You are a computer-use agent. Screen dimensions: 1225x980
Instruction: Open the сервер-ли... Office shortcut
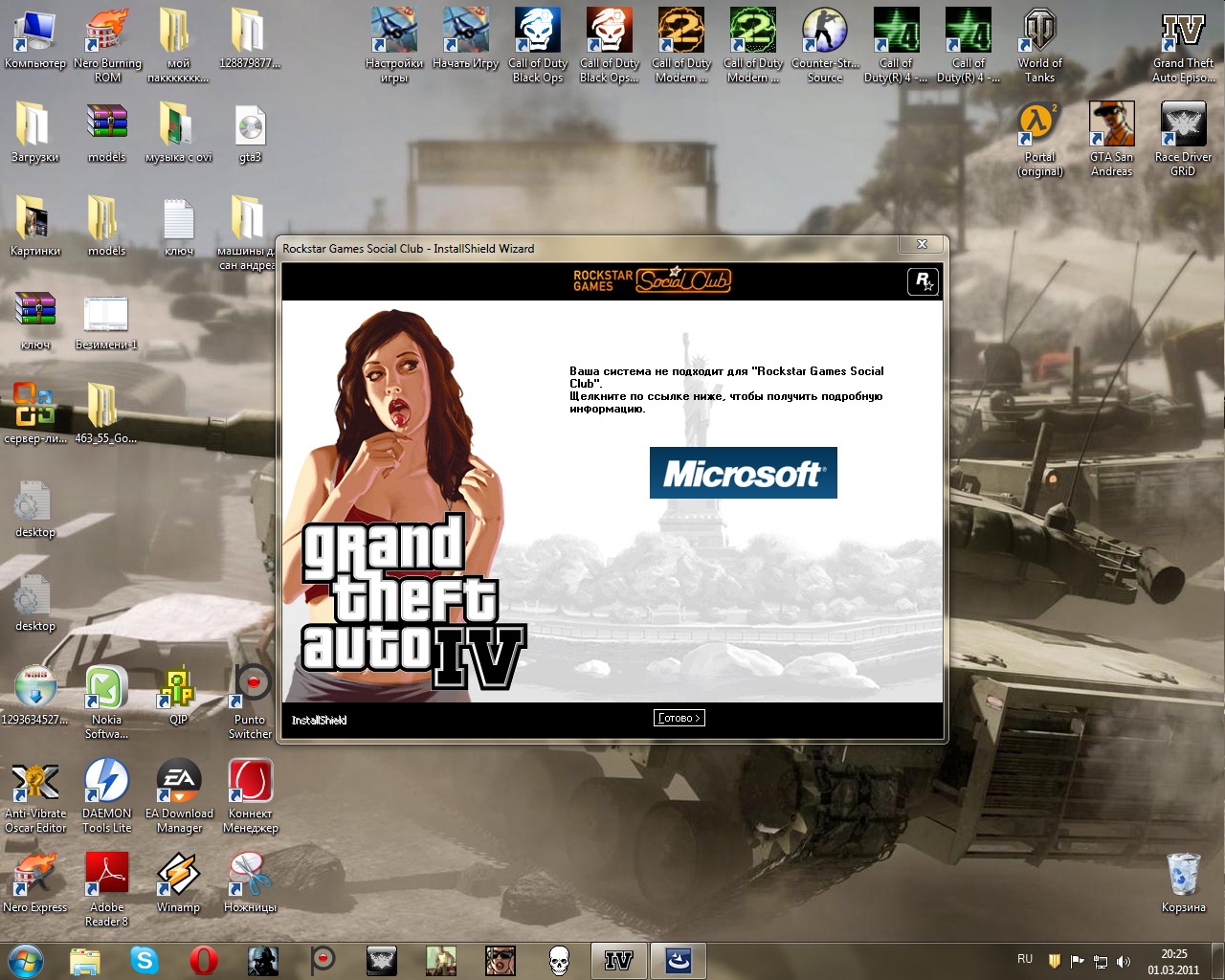[35, 415]
